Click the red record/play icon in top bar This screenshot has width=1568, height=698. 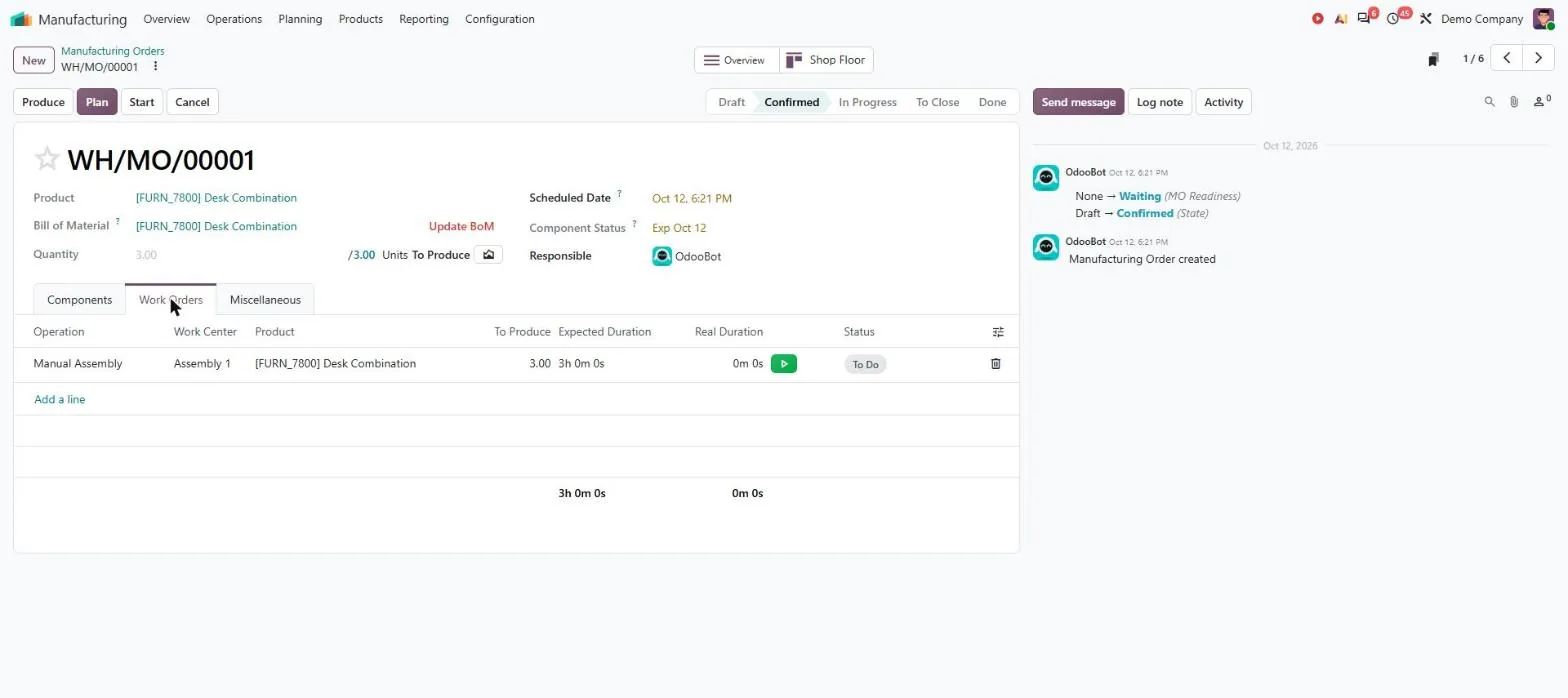click(1318, 19)
